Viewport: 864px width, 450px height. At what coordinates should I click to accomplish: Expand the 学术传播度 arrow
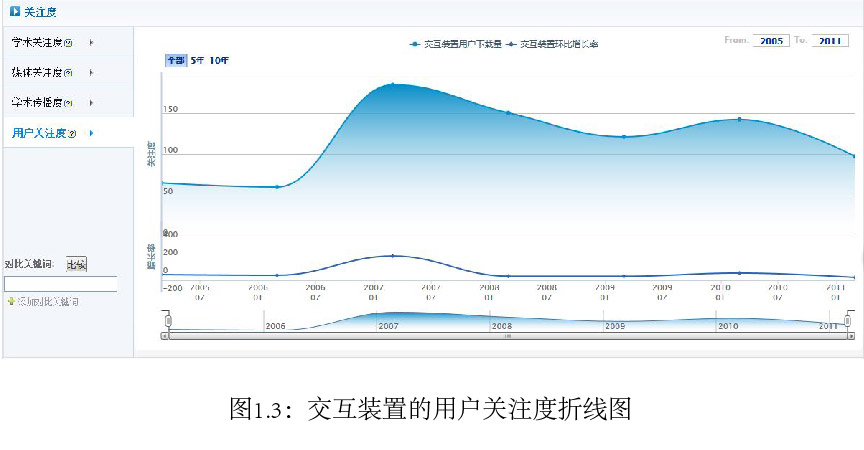click(91, 103)
